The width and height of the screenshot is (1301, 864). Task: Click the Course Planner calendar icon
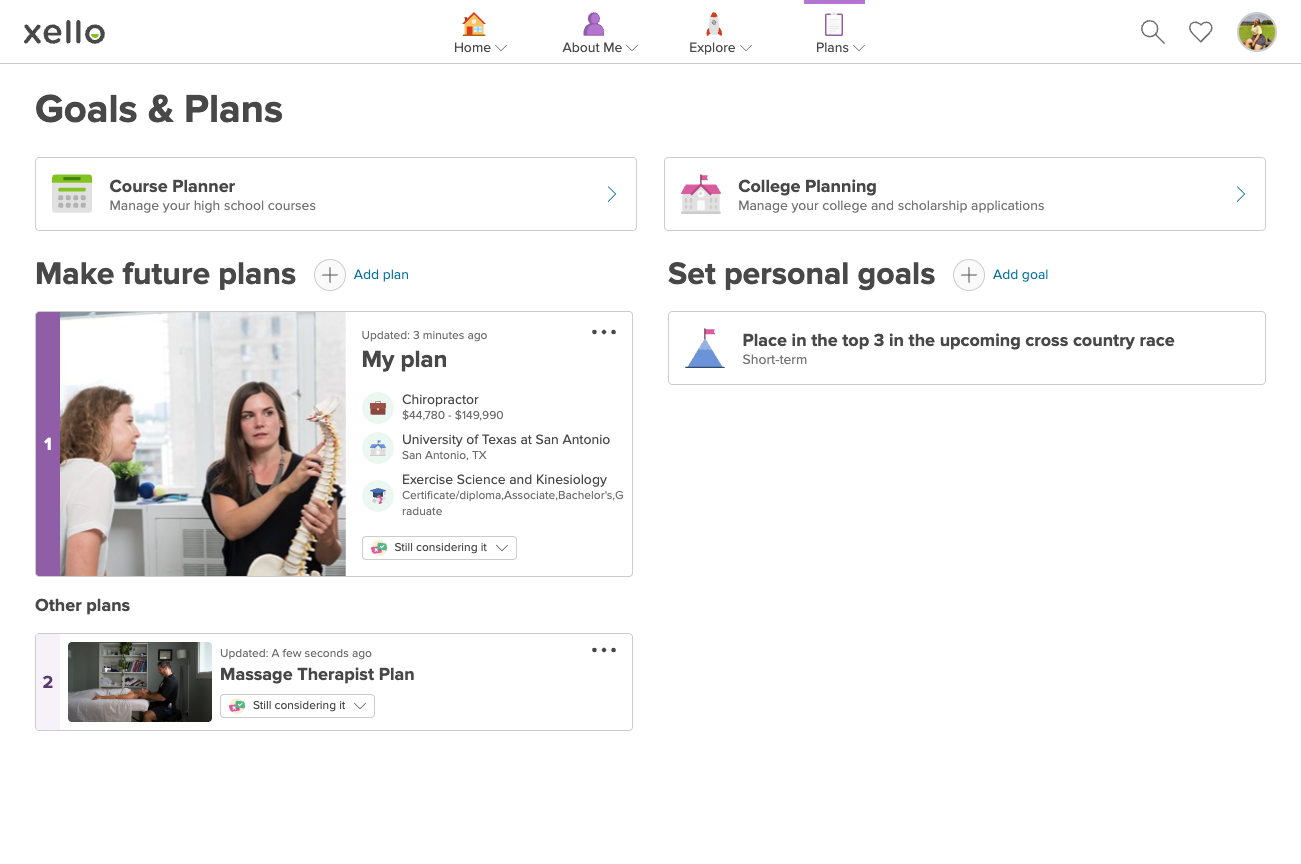(x=72, y=194)
